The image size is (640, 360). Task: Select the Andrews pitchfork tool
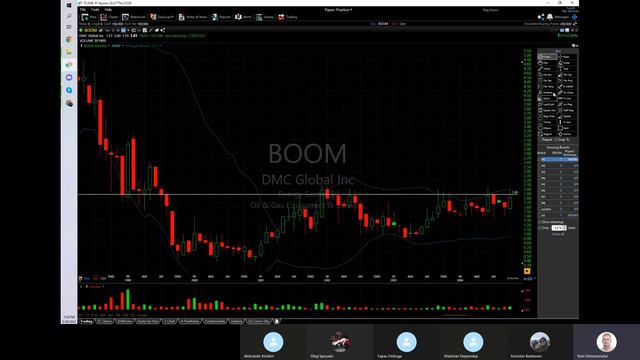pos(547,93)
